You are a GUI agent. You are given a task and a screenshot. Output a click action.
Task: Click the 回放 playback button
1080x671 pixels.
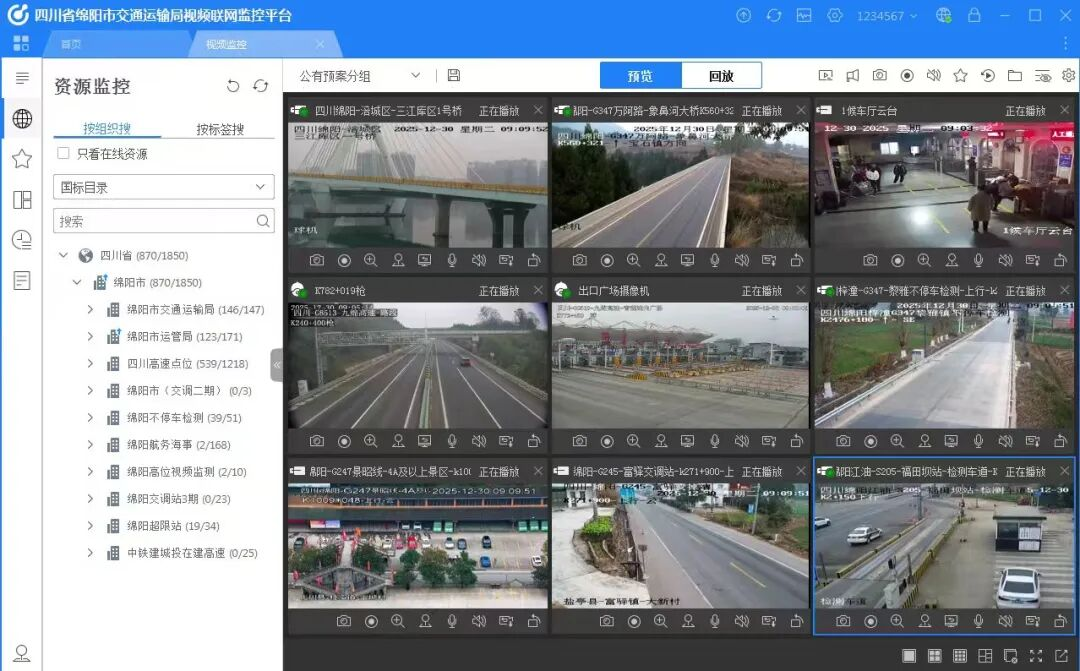point(721,76)
